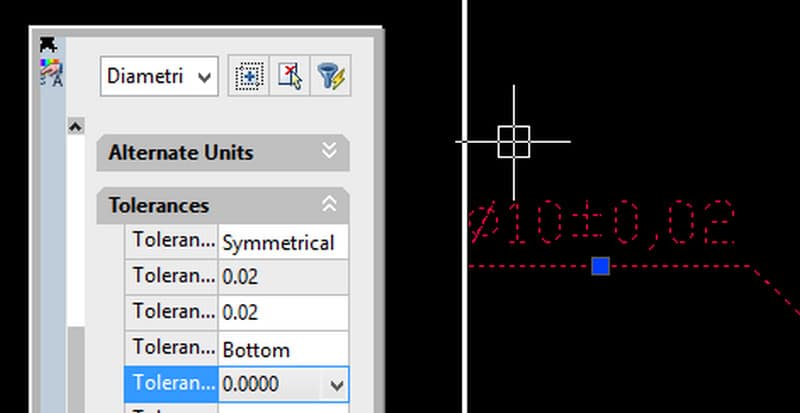Click the properties palette color icon

pyautogui.click(x=51, y=72)
